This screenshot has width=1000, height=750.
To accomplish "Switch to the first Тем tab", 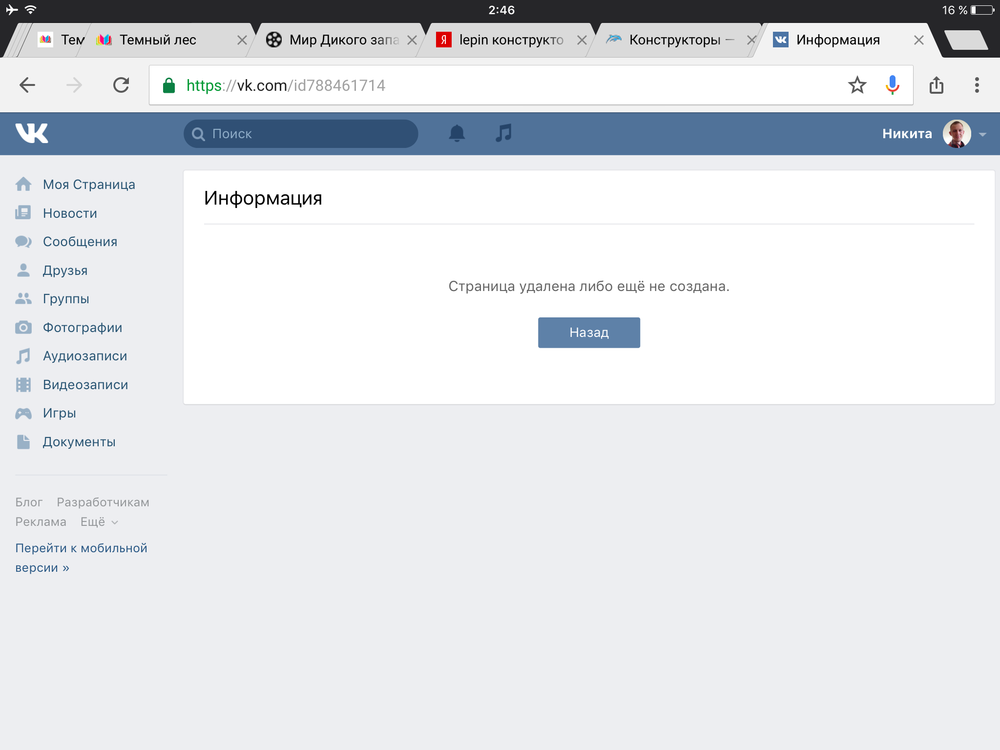I will [x=62, y=40].
